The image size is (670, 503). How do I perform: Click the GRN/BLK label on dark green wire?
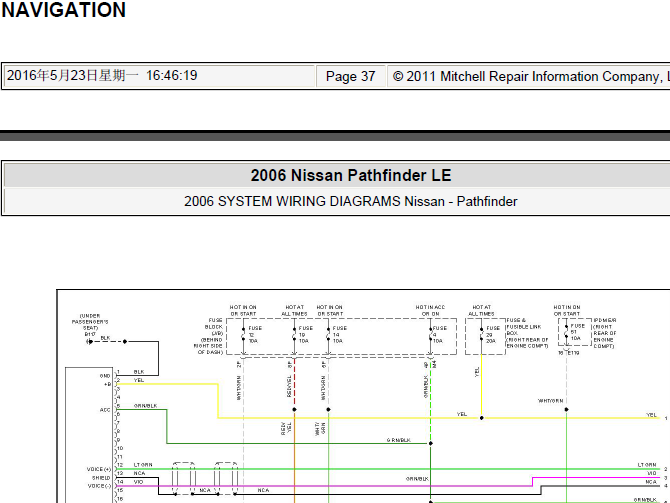tap(398, 440)
